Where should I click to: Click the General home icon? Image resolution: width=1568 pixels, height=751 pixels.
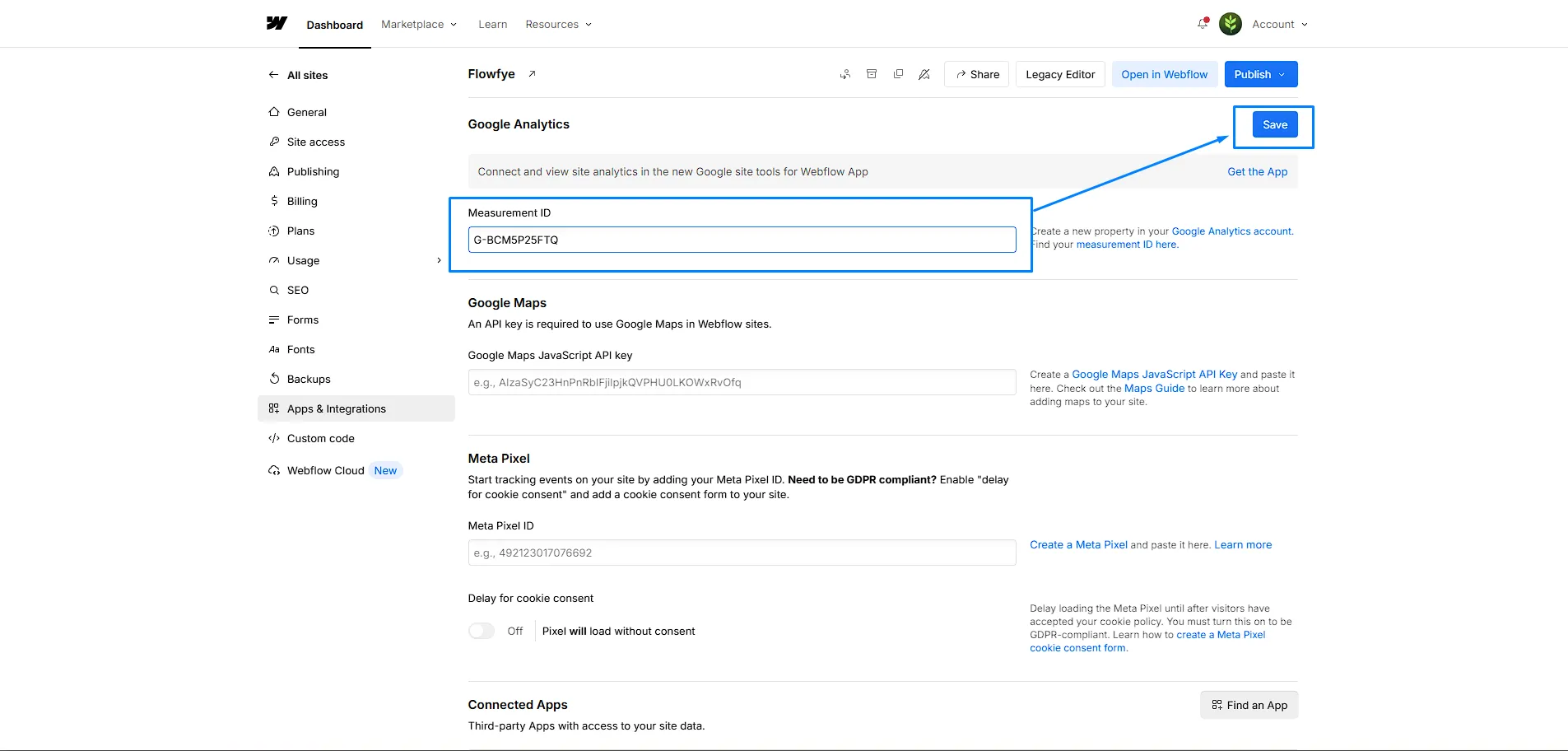click(x=274, y=112)
